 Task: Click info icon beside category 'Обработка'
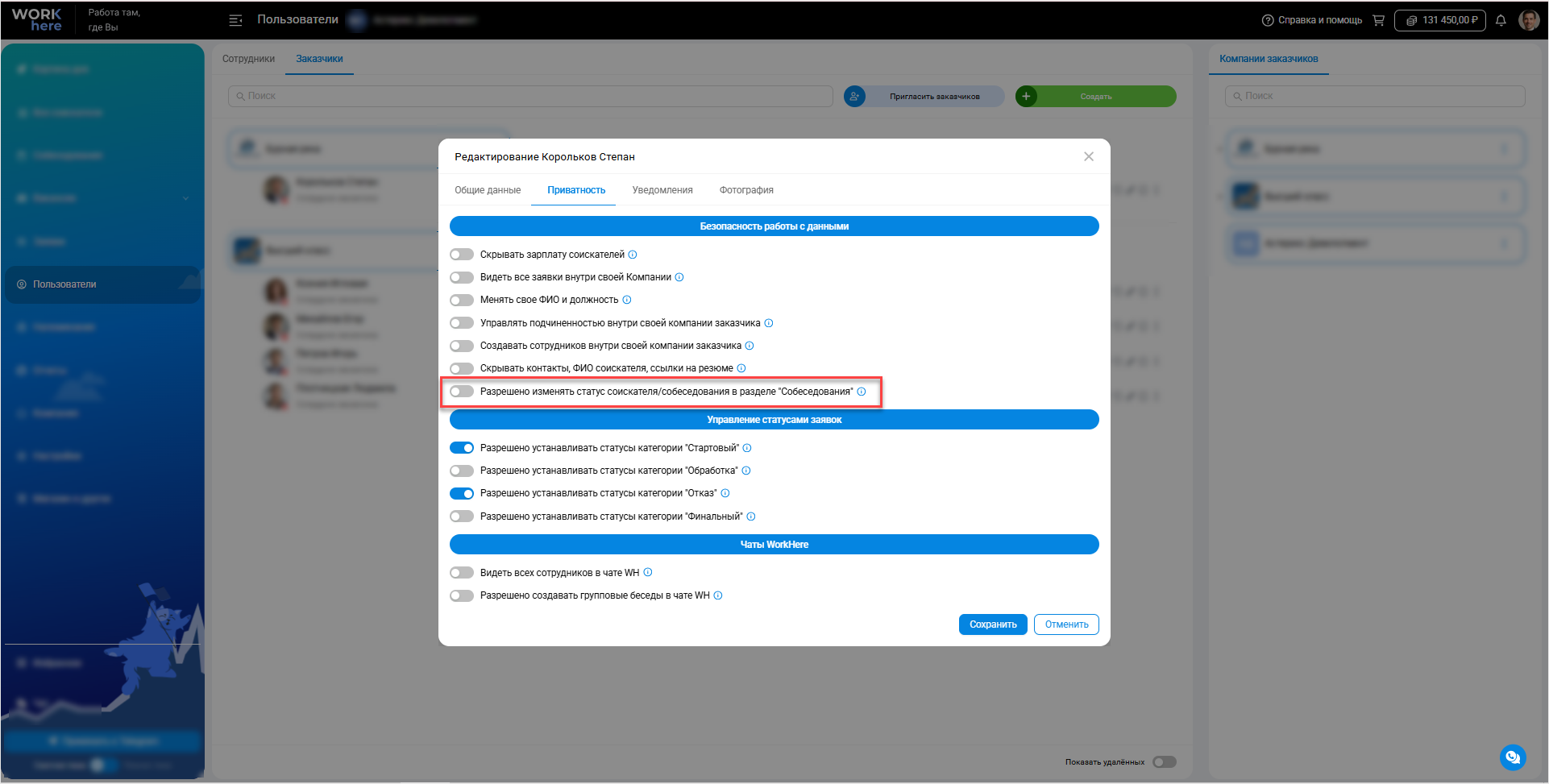coord(746,471)
